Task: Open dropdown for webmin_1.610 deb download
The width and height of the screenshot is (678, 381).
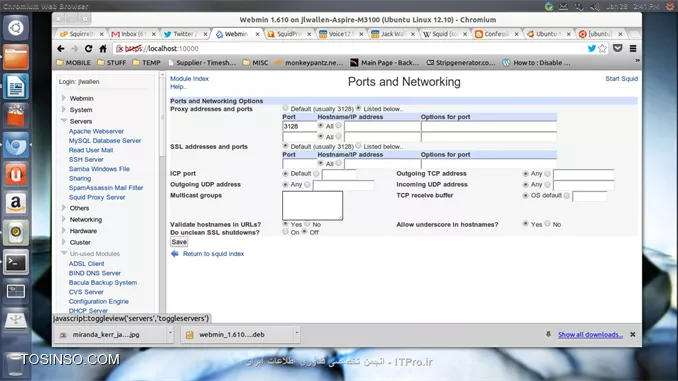Action: pos(297,333)
